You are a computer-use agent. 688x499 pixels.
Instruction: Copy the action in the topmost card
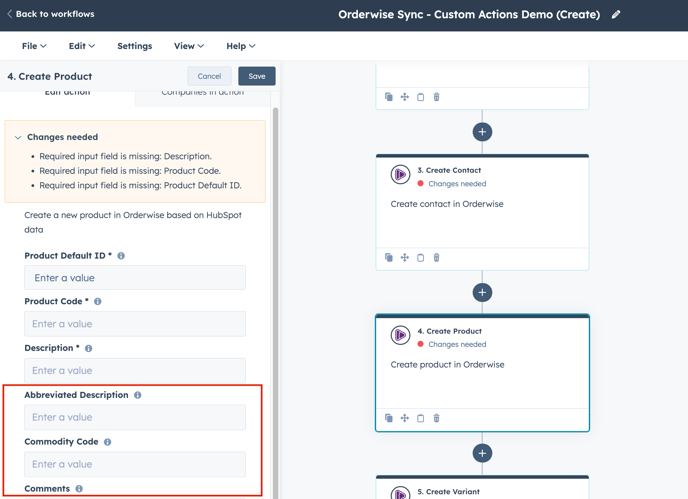tap(420, 97)
